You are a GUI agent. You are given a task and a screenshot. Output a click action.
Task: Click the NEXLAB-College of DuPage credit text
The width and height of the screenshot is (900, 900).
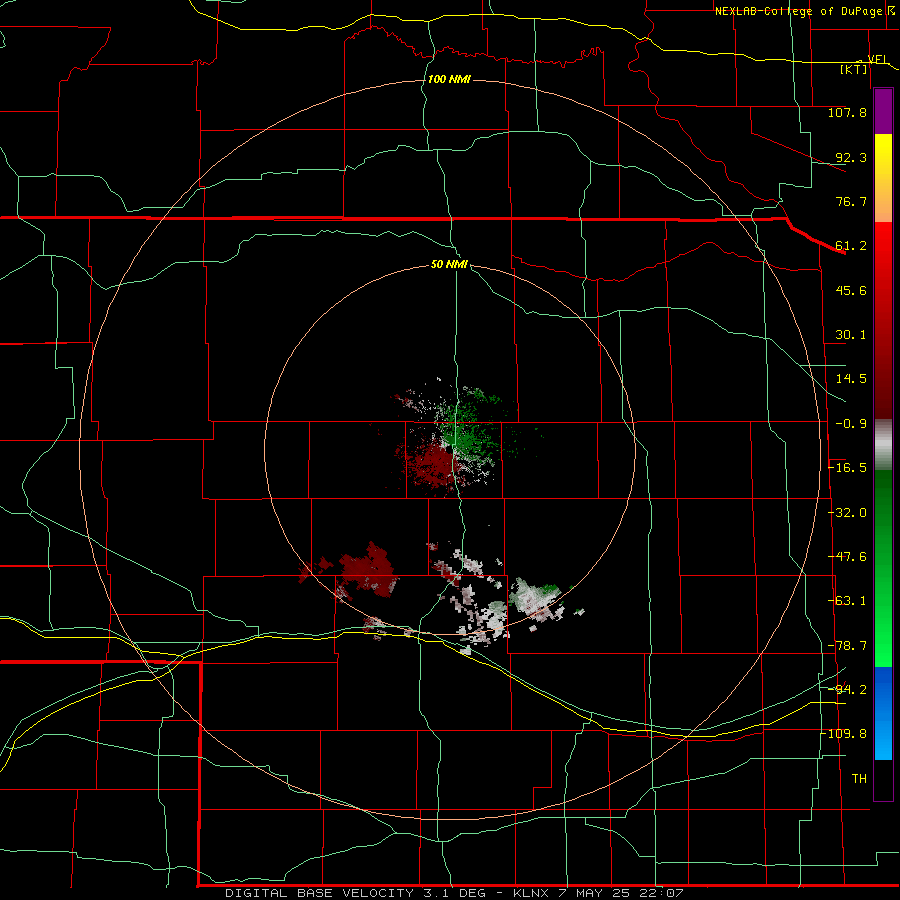[798, 11]
